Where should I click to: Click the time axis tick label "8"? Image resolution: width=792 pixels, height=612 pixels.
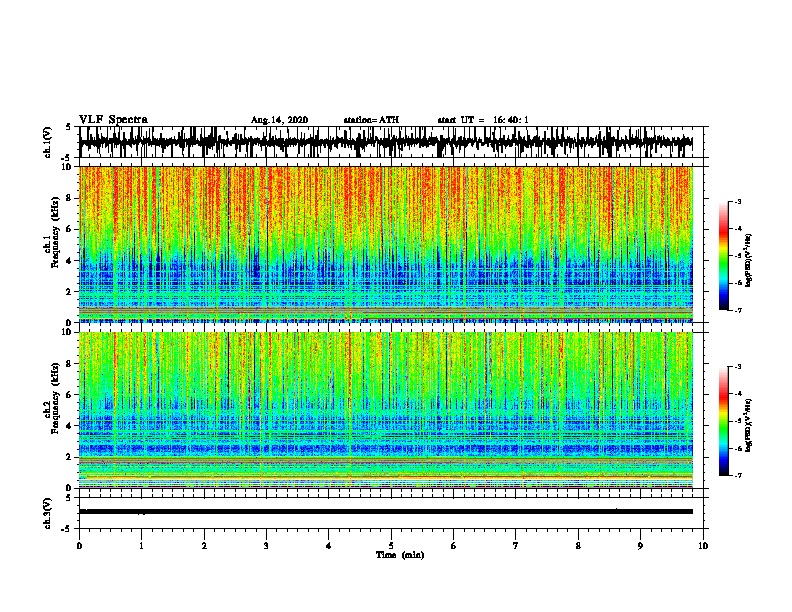click(578, 545)
